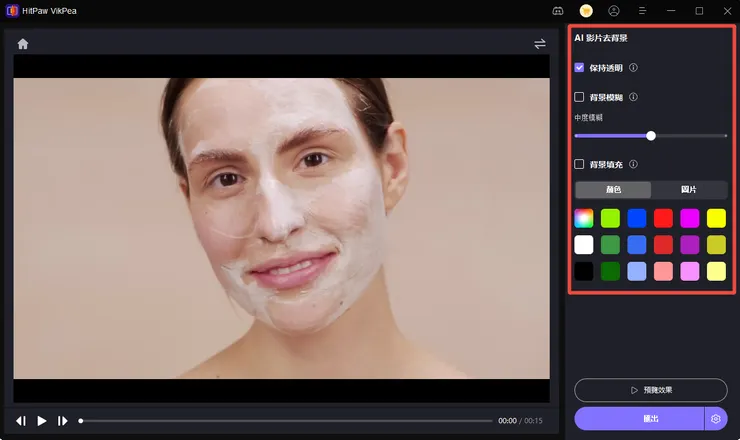Select the olive yellow swatch in second row
The image size is (740, 440).
point(716,245)
